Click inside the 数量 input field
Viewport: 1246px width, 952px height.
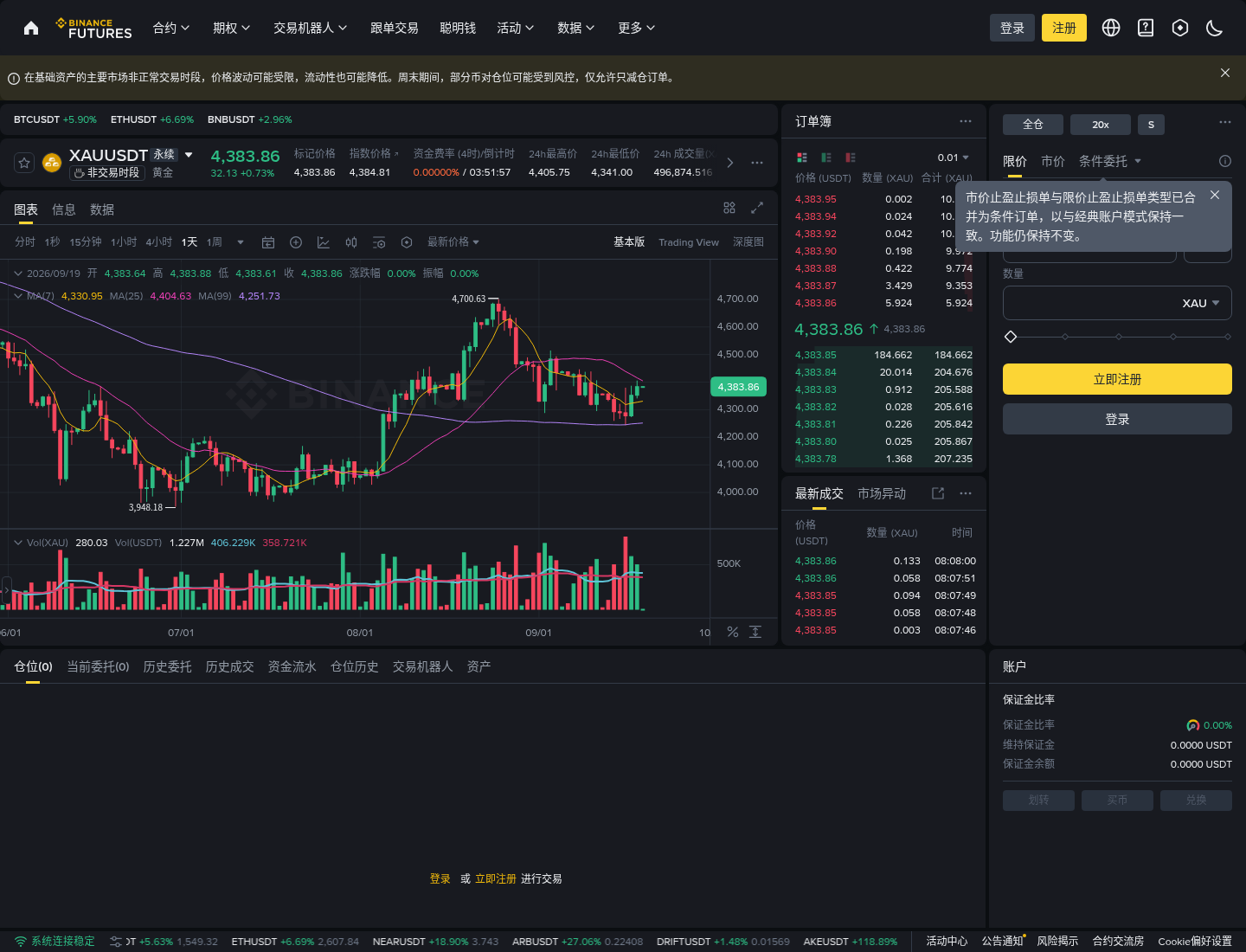click(1117, 303)
